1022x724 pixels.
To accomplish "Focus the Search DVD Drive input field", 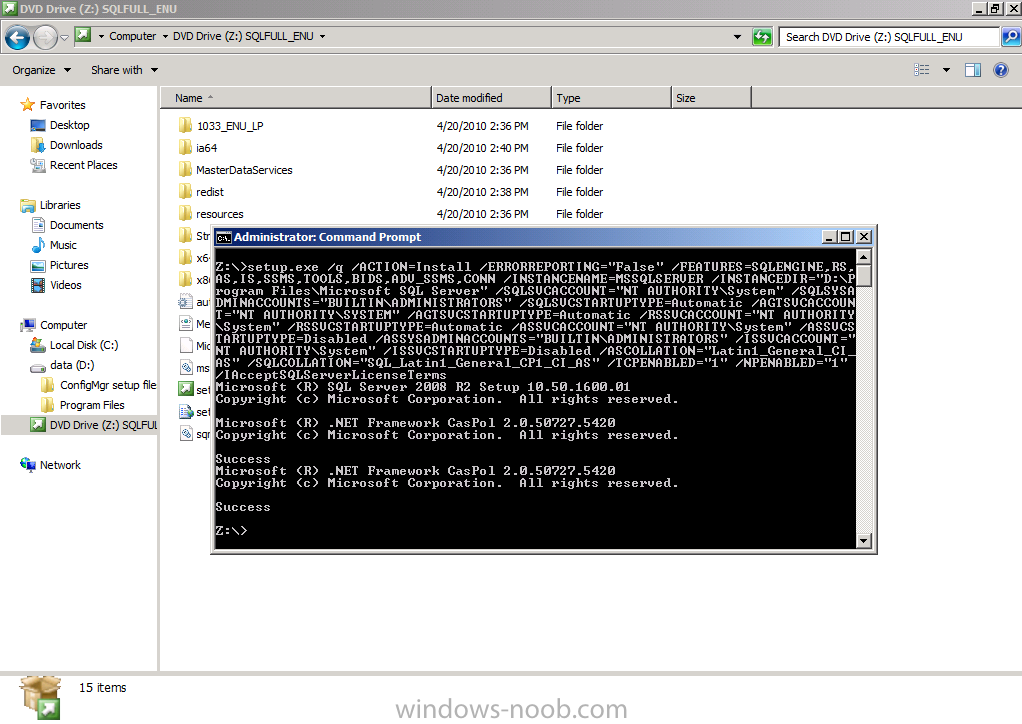I will (890, 36).
